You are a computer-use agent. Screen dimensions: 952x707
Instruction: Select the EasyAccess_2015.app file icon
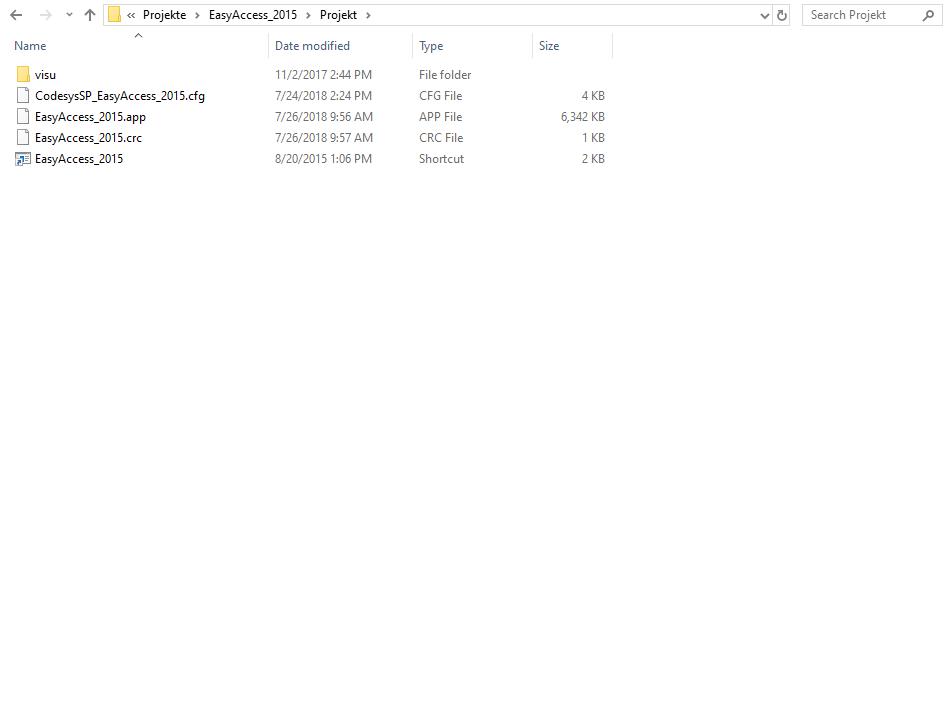point(22,116)
